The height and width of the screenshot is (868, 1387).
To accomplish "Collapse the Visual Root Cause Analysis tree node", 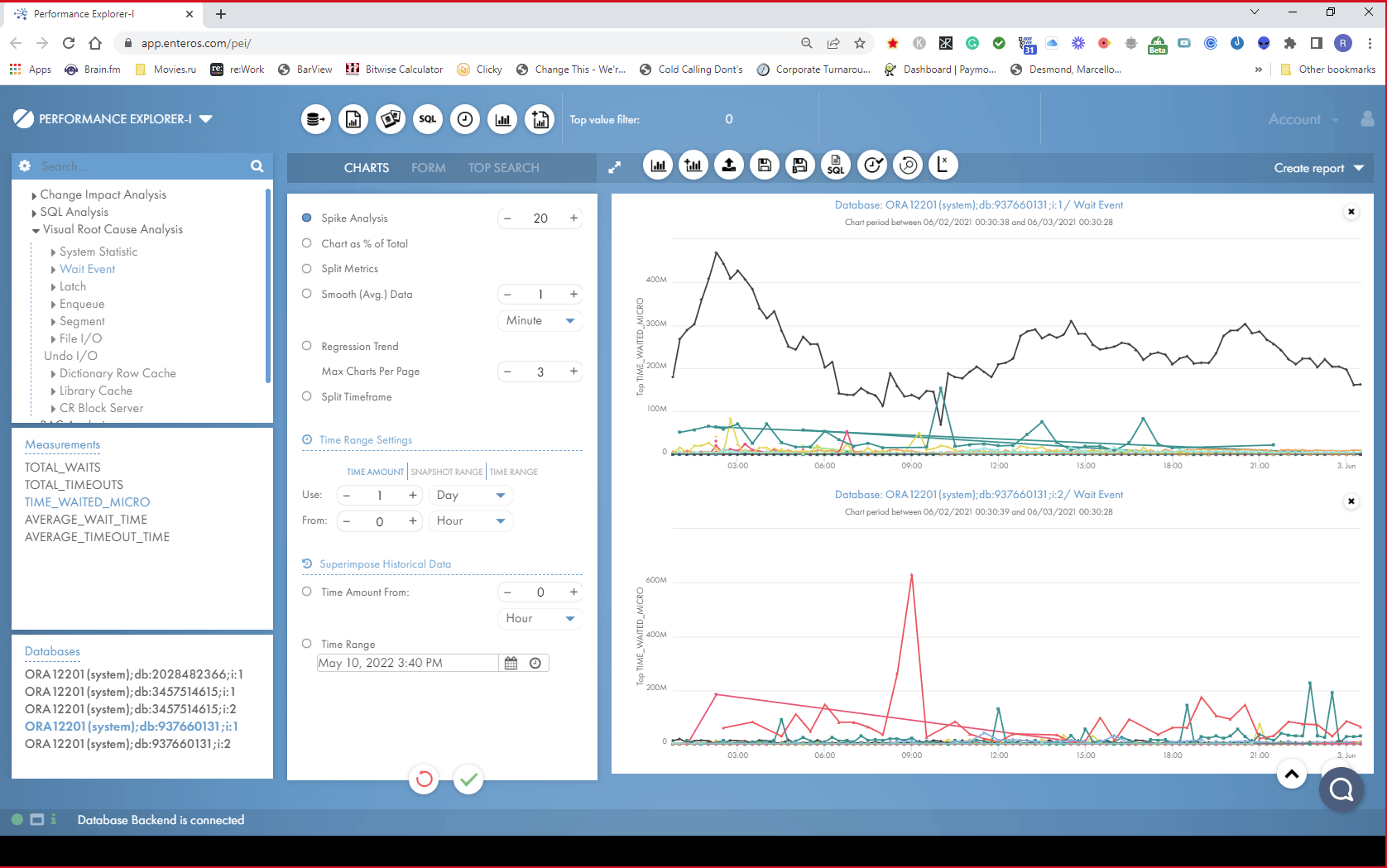I will click(x=36, y=230).
